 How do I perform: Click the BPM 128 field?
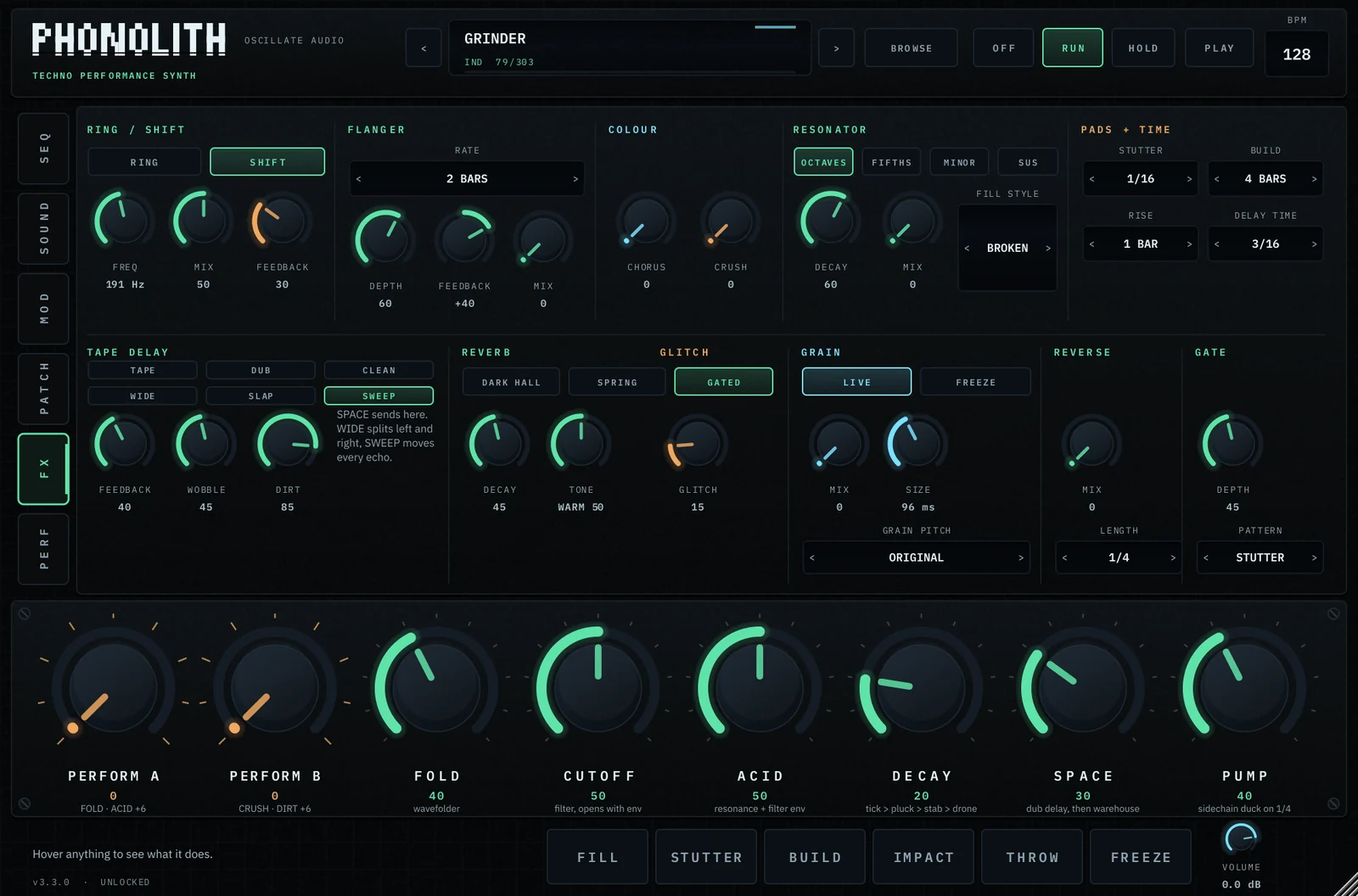tap(1296, 54)
